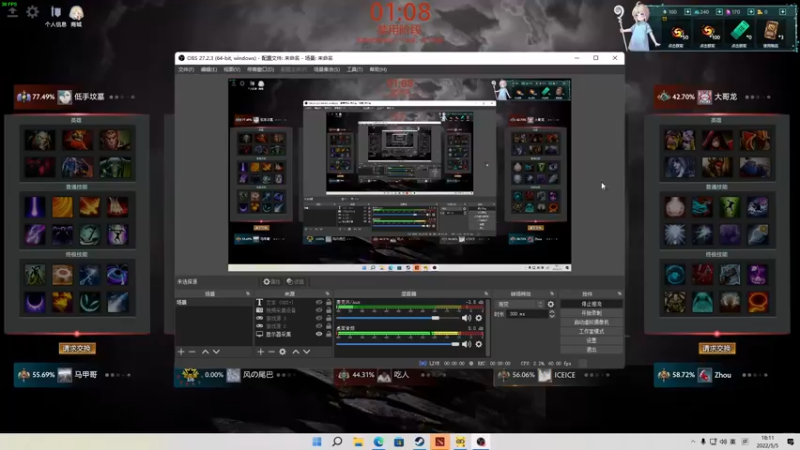Toggle visibility of the 视频采集设备 source
Viewport: 800px width, 450px height.
point(319,310)
